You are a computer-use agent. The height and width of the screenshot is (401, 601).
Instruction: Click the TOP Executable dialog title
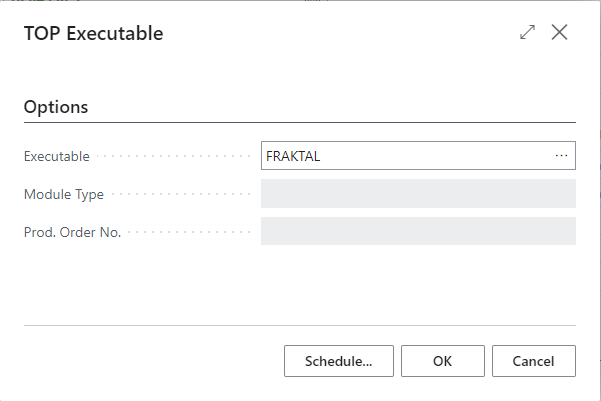93,33
